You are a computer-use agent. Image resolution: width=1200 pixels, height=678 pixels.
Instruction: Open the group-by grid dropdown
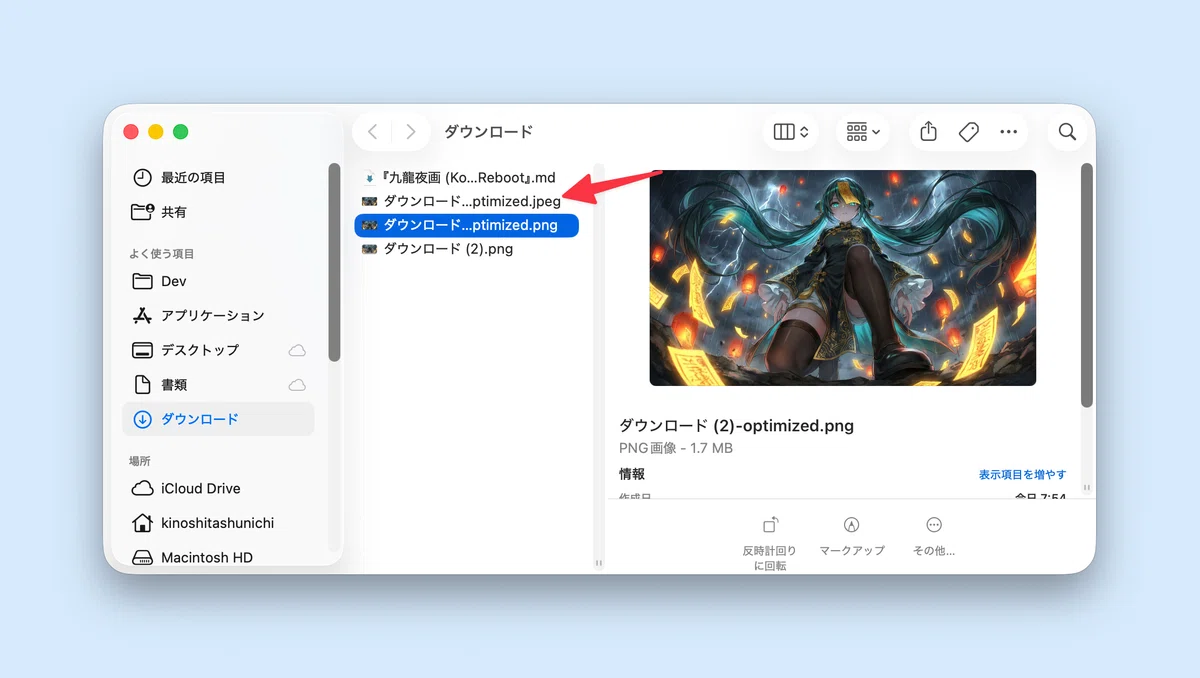click(x=862, y=132)
